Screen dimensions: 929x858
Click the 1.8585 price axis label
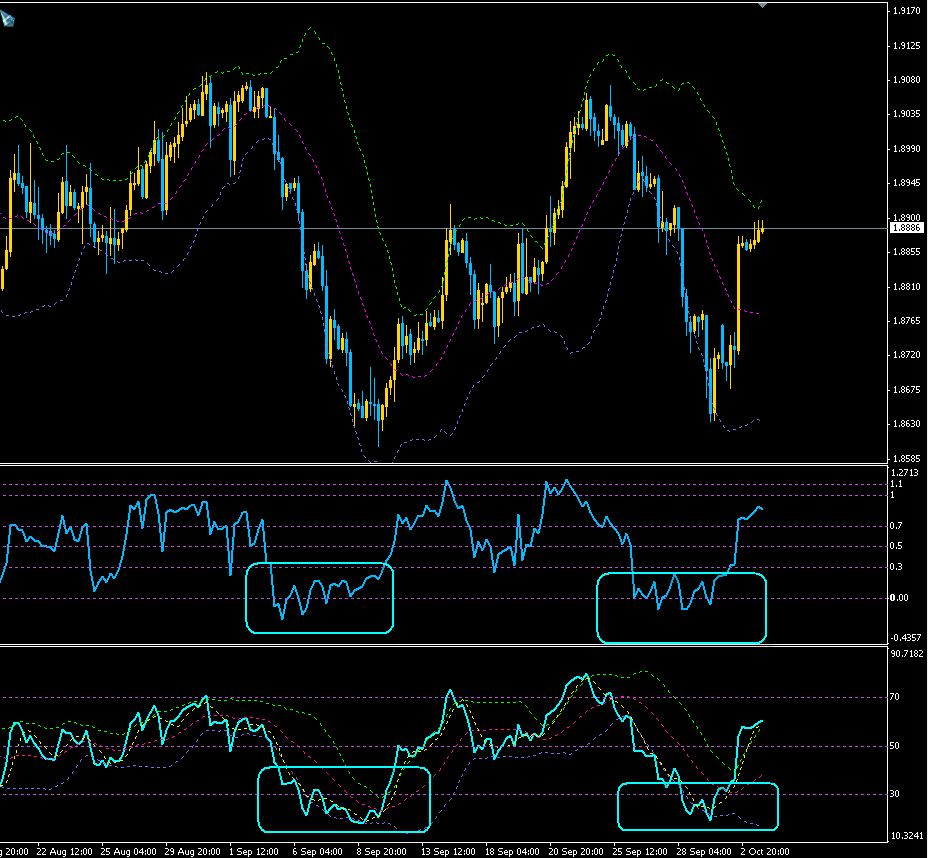tap(906, 459)
